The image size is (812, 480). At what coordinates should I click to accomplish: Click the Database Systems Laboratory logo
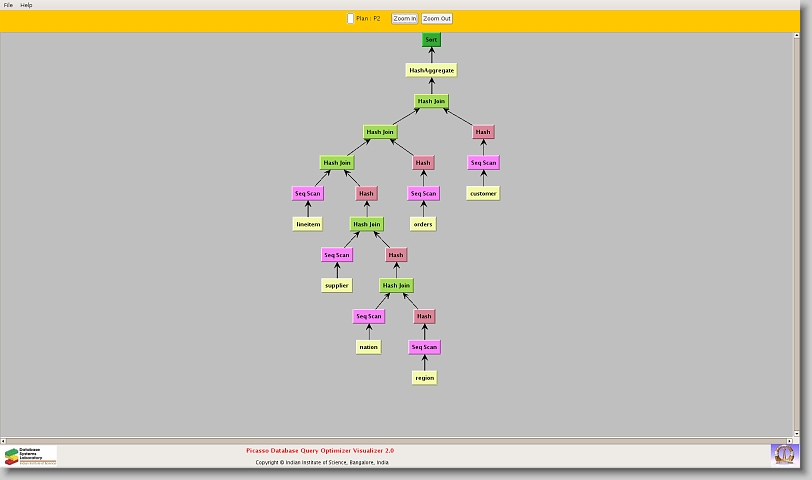click(30, 455)
